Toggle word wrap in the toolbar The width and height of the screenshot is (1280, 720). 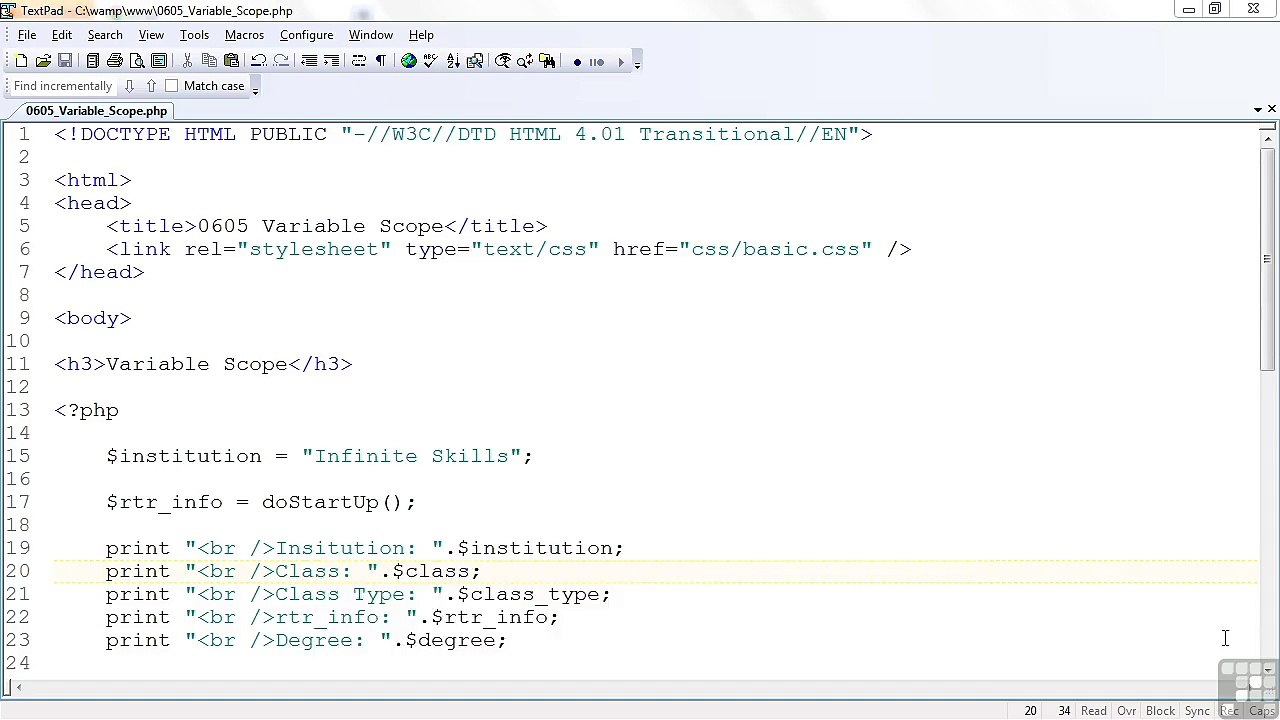point(359,61)
